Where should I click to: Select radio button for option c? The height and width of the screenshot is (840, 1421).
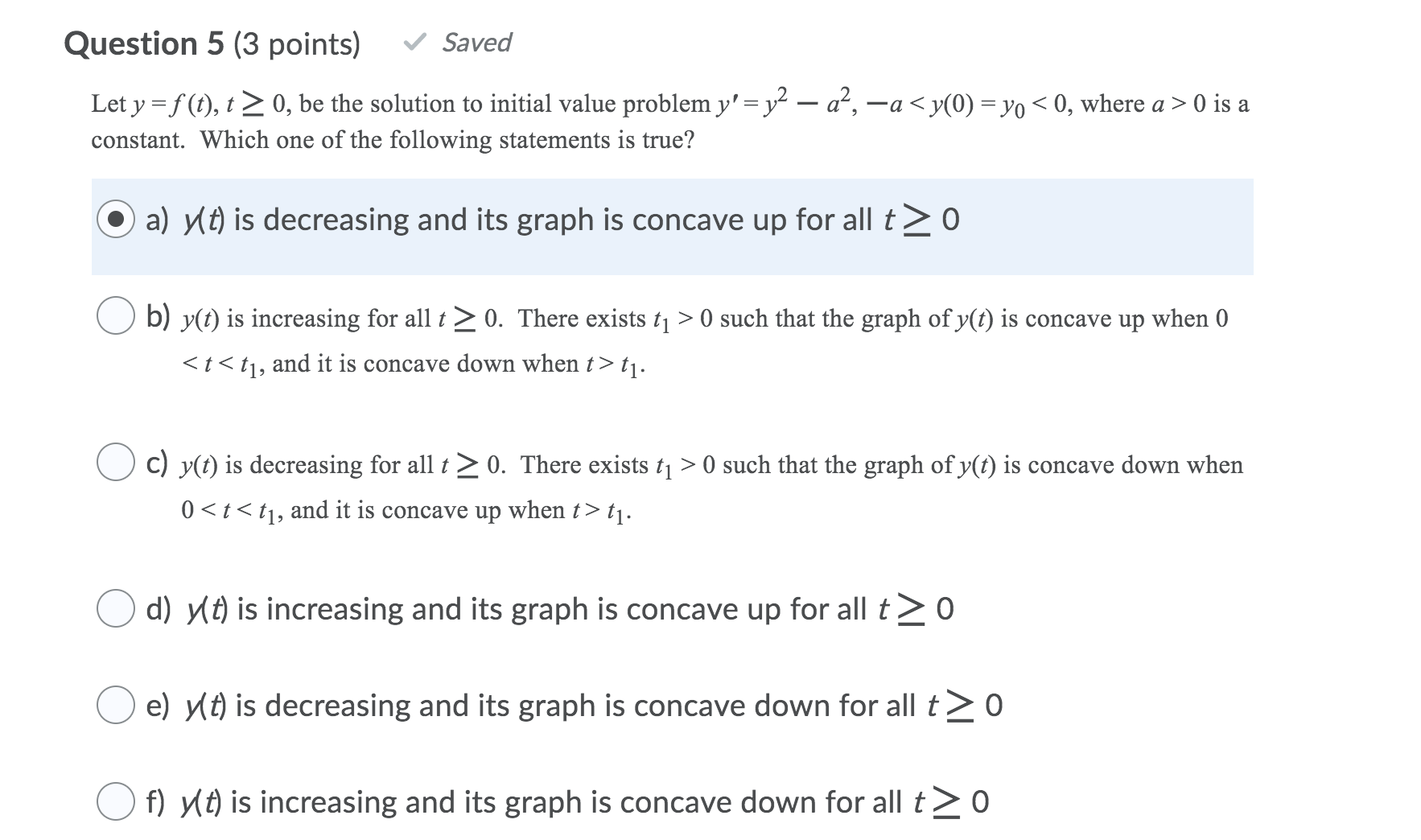point(116,463)
